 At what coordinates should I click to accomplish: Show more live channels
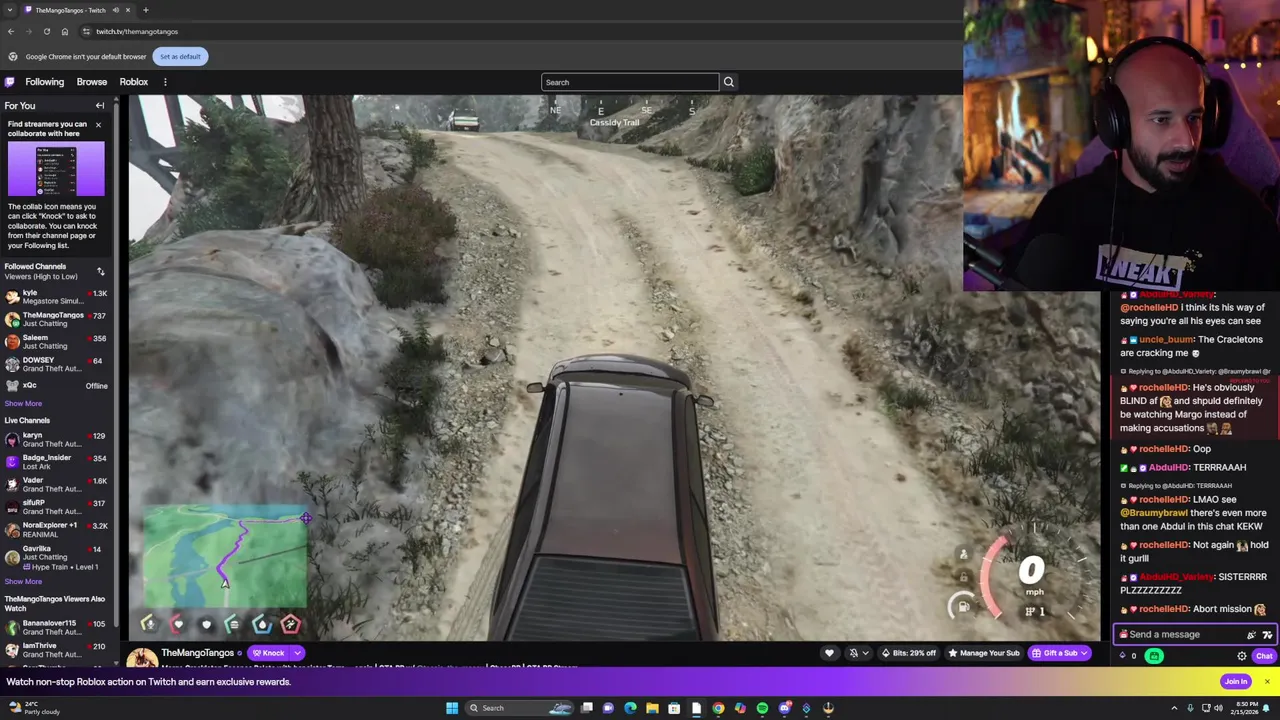(23, 581)
